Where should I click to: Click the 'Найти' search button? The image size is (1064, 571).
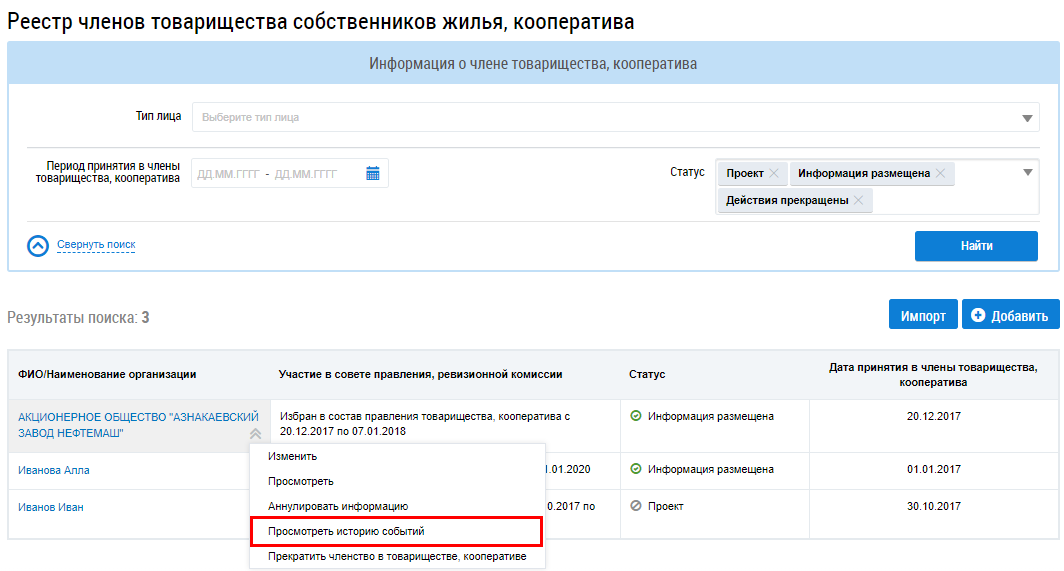(976, 246)
